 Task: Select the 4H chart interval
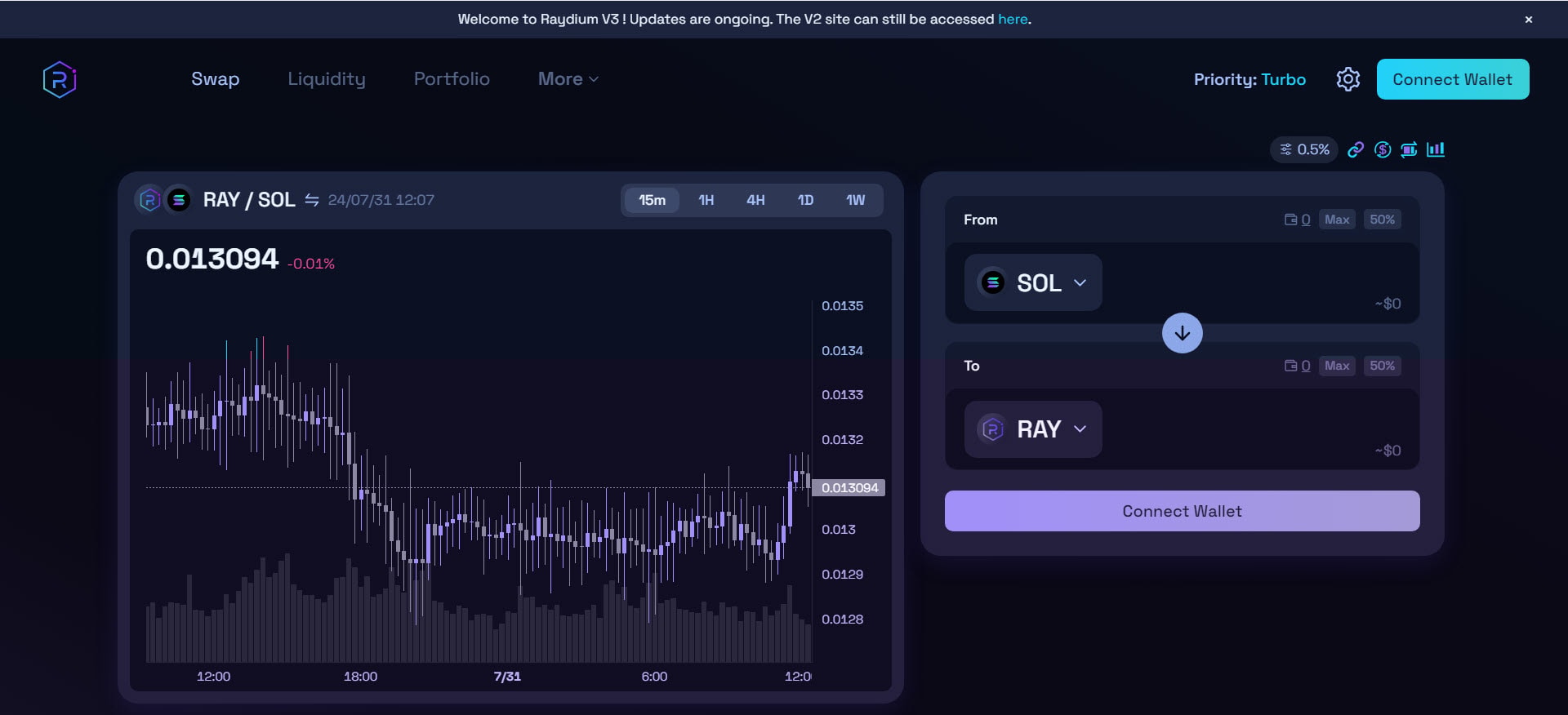coord(755,200)
